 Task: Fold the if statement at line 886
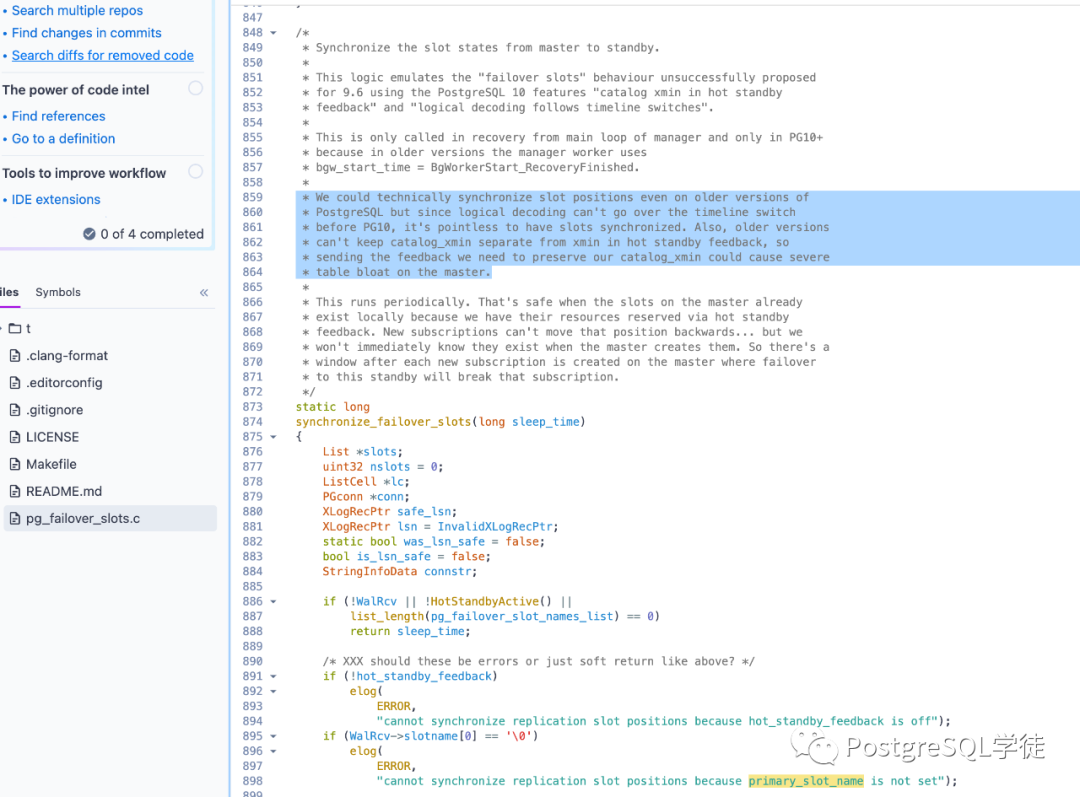[273, 601]
